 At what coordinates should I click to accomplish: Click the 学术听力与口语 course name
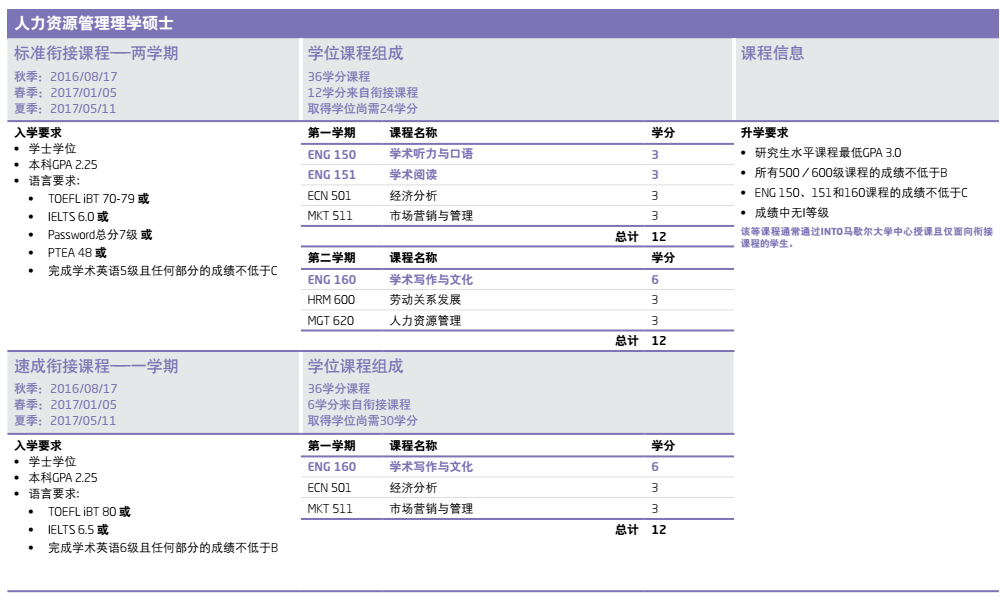click(431, 154)
